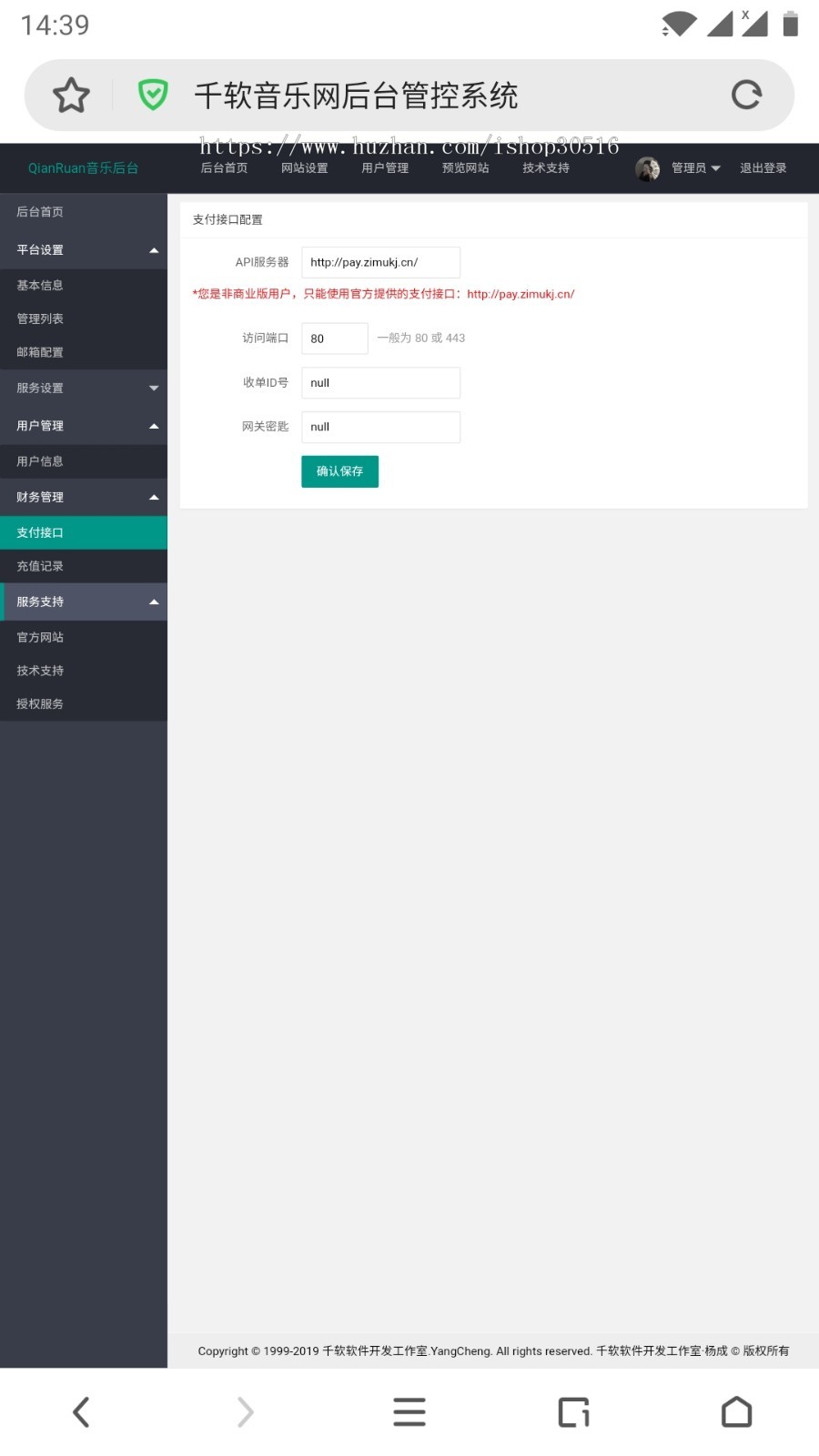819x1456 pixels.
Task: Tap the browser address bar title
Action: (356, 95)
